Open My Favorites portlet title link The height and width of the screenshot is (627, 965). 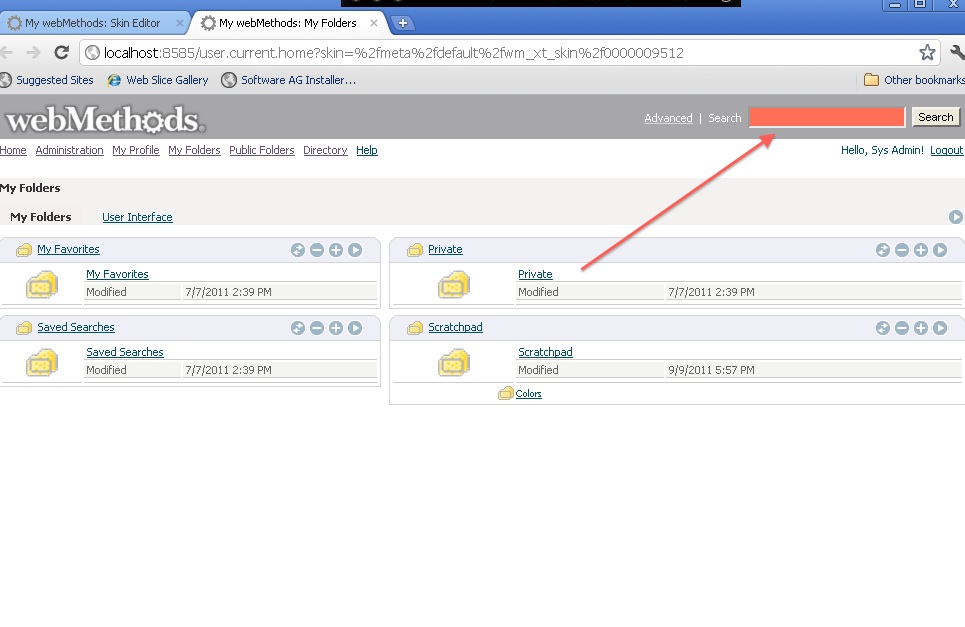68,249
